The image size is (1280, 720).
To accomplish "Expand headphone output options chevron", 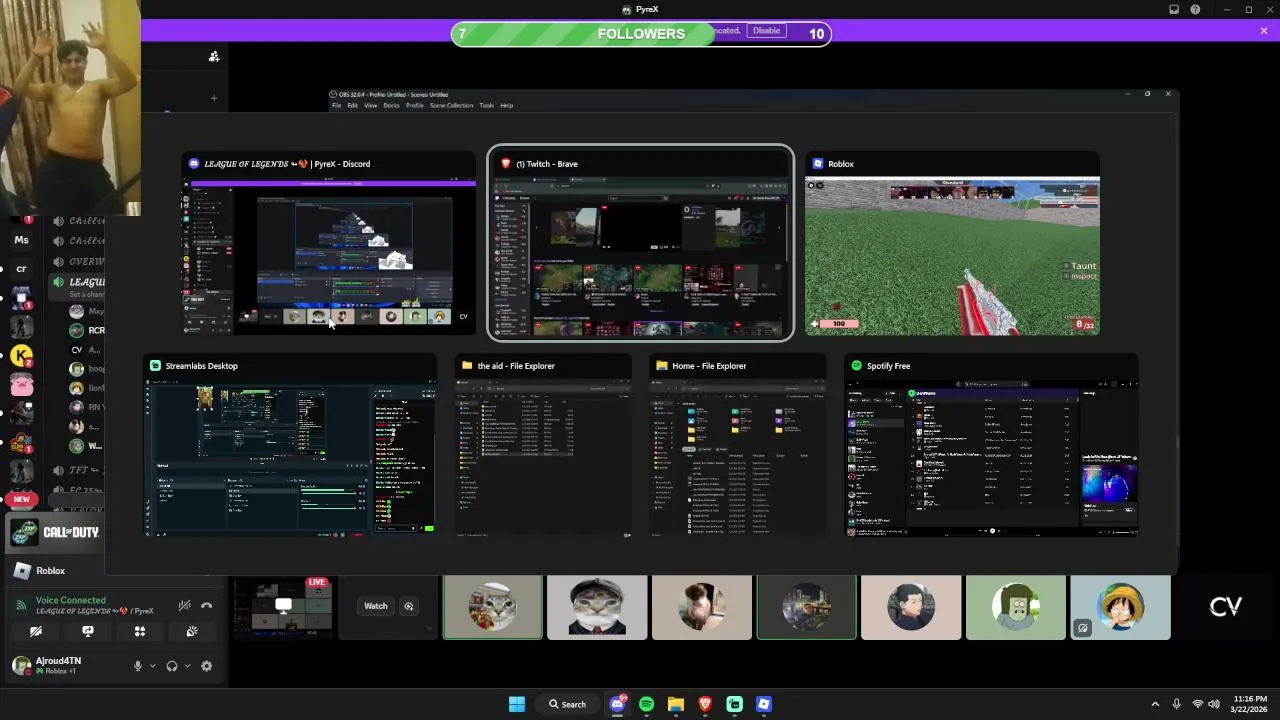I will [x=187, y=666].
